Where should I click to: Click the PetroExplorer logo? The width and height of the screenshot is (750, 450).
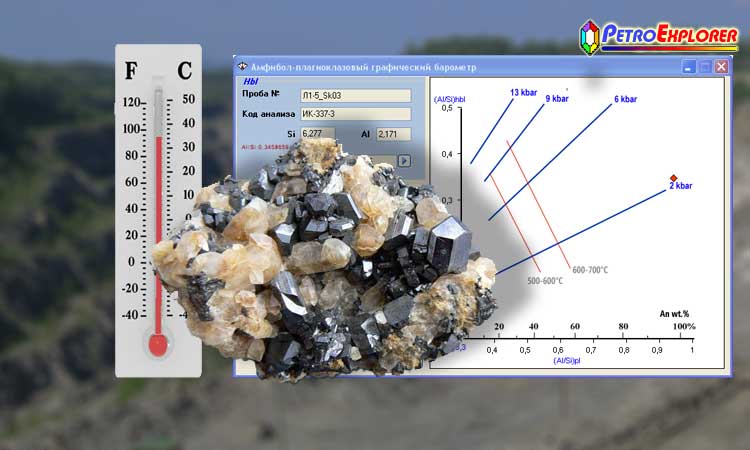coord(659,37)
